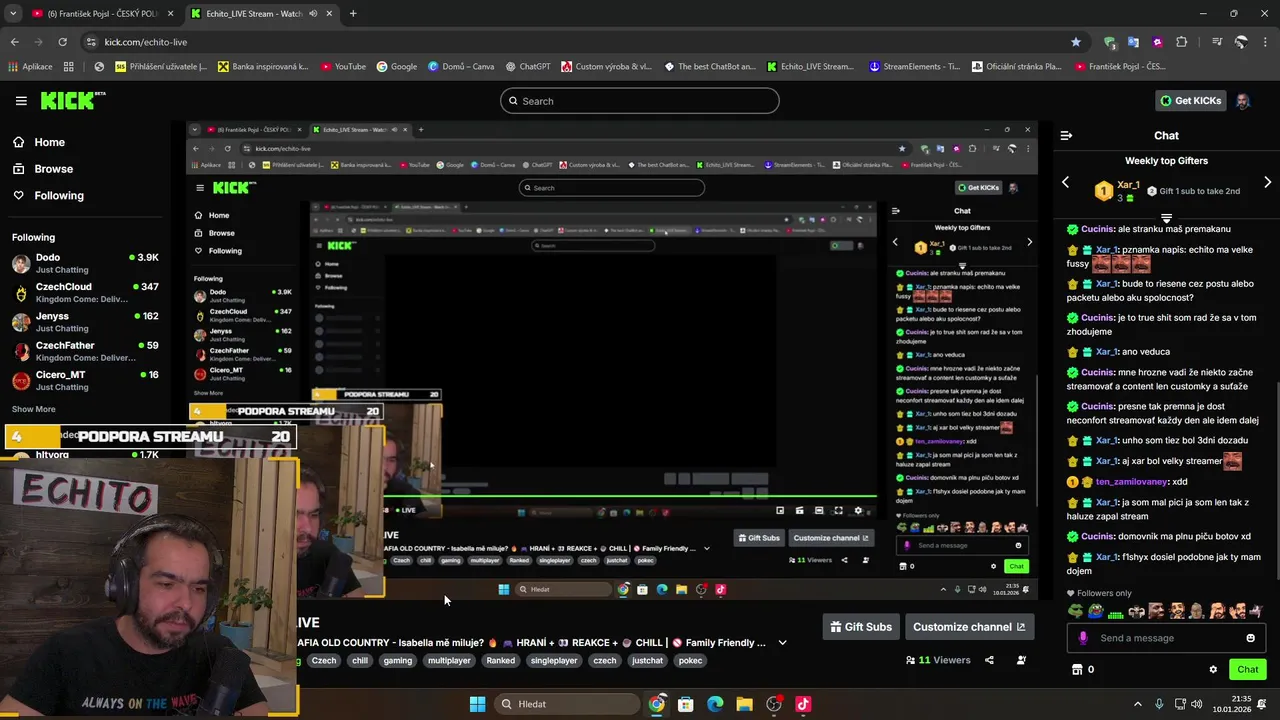Reload the page
The height and width of the screenshot is (720, 1280).
tap(62, 42)
